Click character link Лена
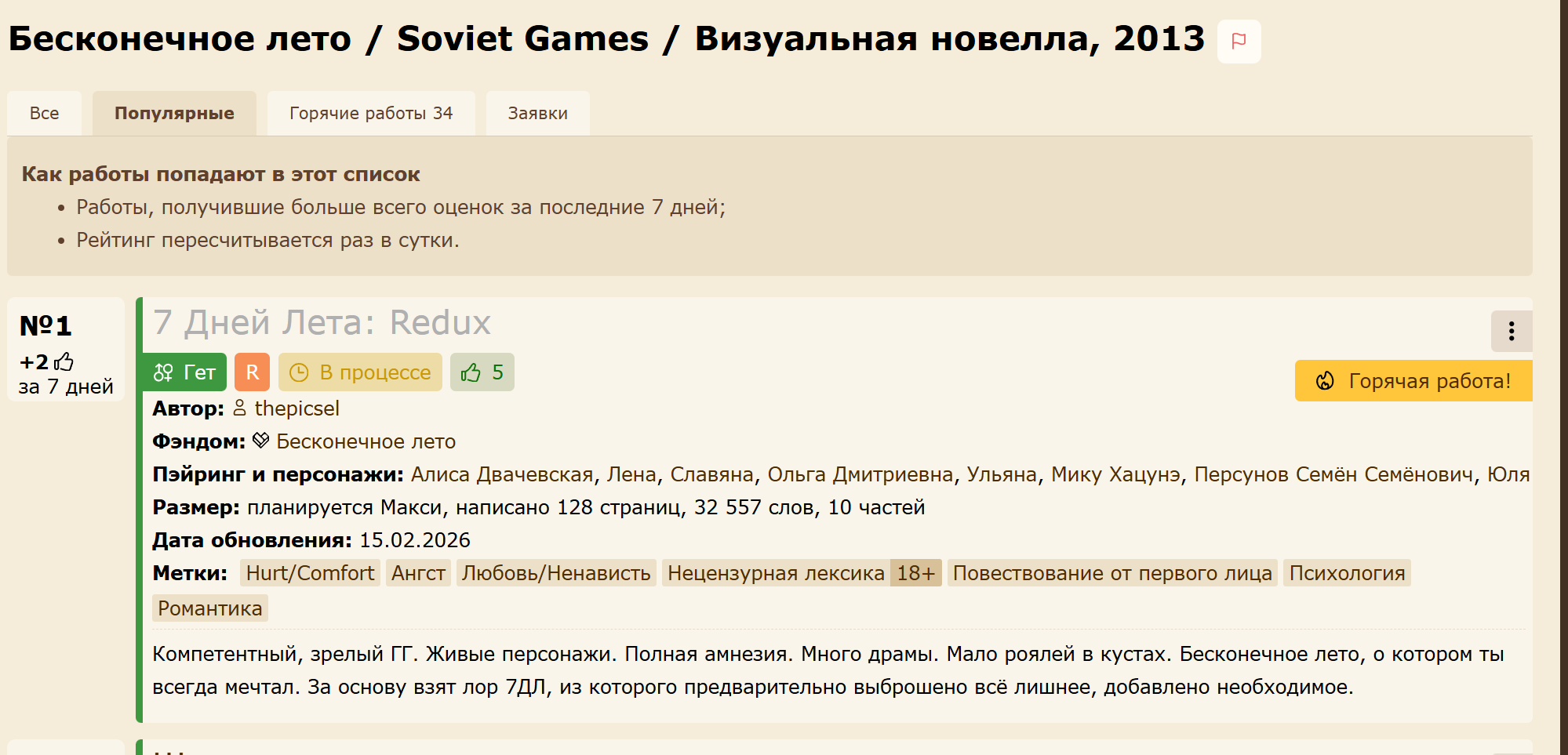The height and width of the screenshot is (755, 1568). coord(632,474)
